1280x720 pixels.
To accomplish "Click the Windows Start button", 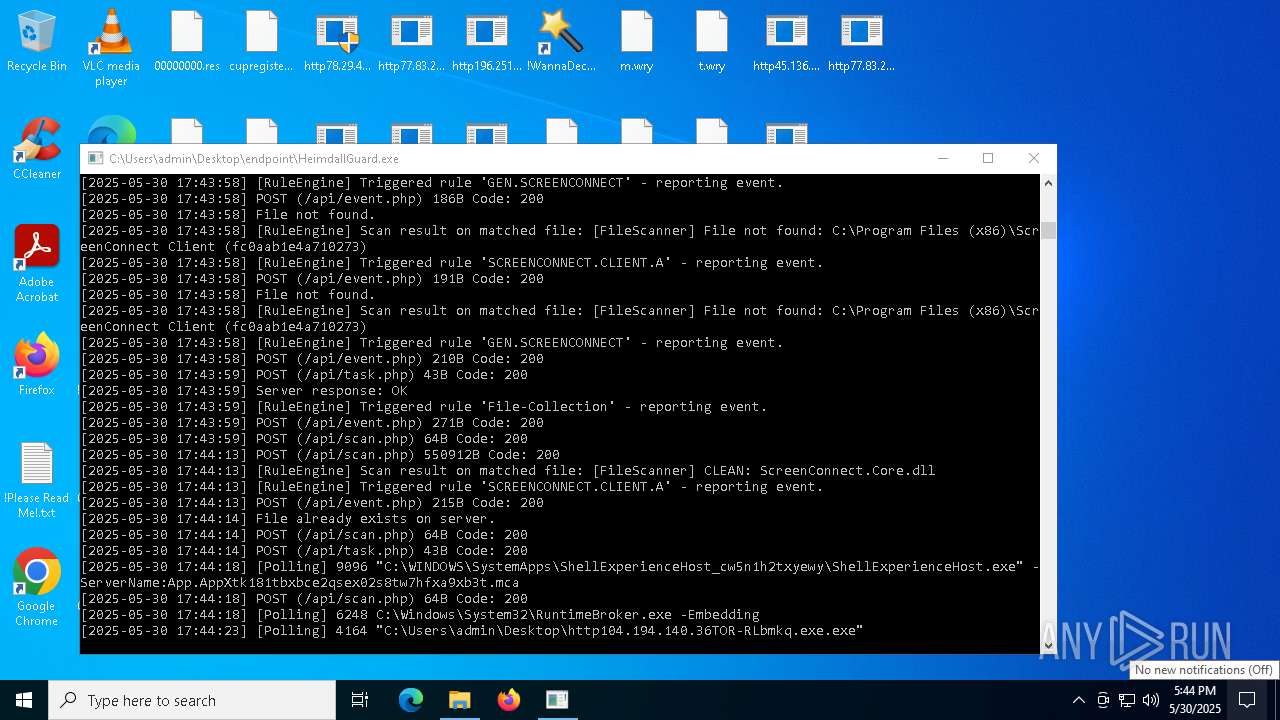I will [24, 700].
